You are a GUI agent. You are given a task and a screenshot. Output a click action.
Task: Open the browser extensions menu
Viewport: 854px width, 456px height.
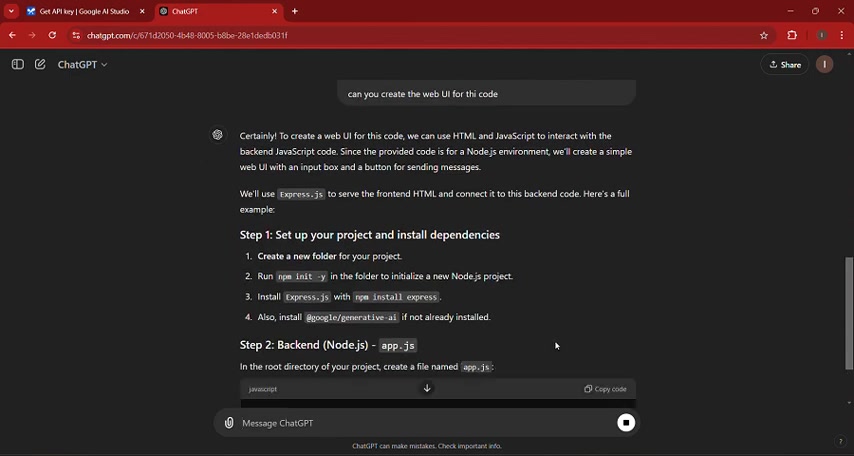click(792, 35)
